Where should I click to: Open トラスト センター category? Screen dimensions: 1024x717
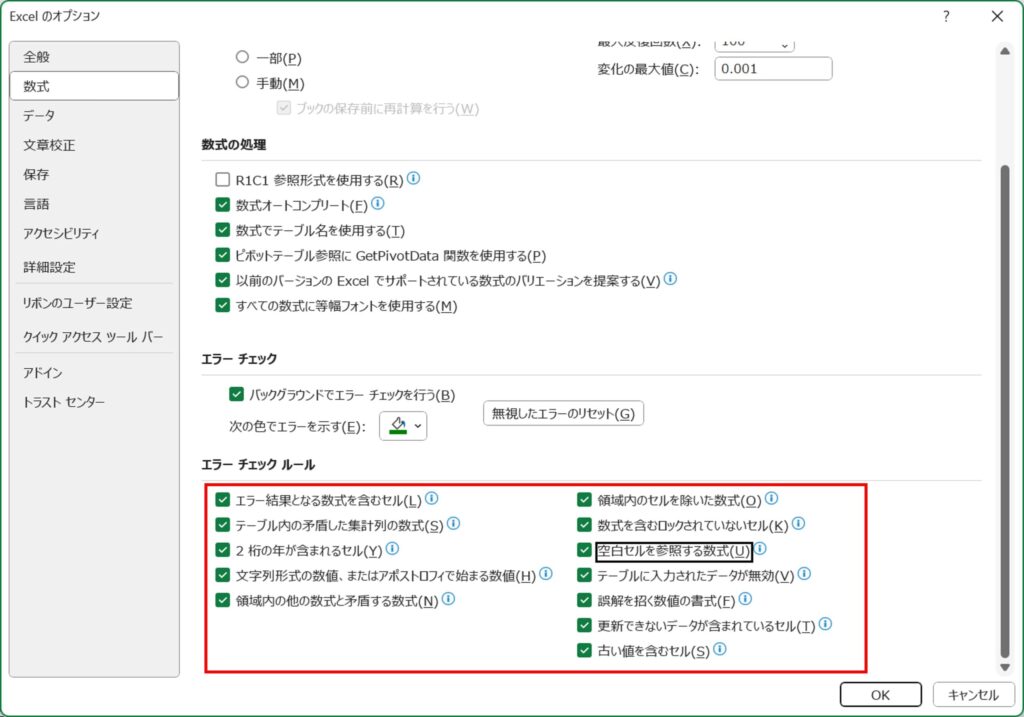pos(94,402)
